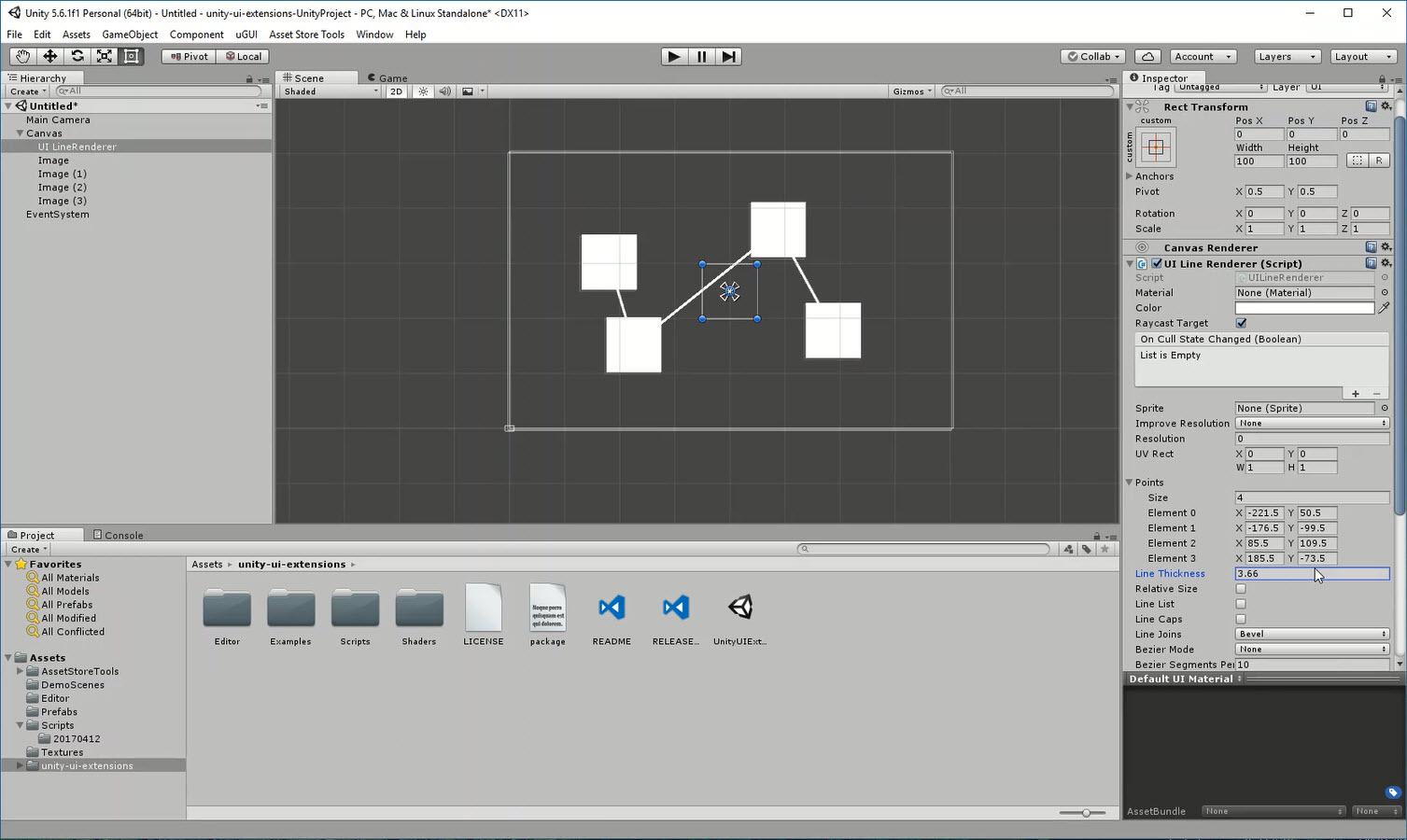Toggle Pivot handle position
Image resolution: width=1407 pixels, height=840 pixels.
tap(190, 57)
